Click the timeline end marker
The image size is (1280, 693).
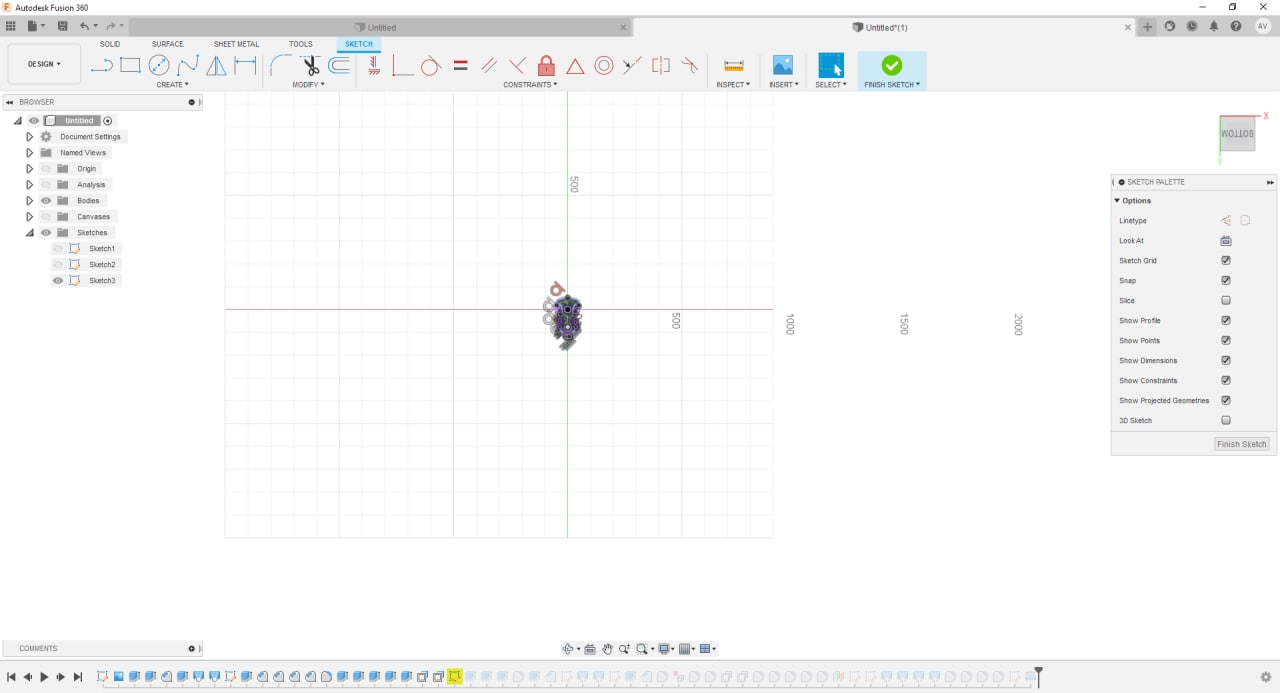[x=1038, y=676]
